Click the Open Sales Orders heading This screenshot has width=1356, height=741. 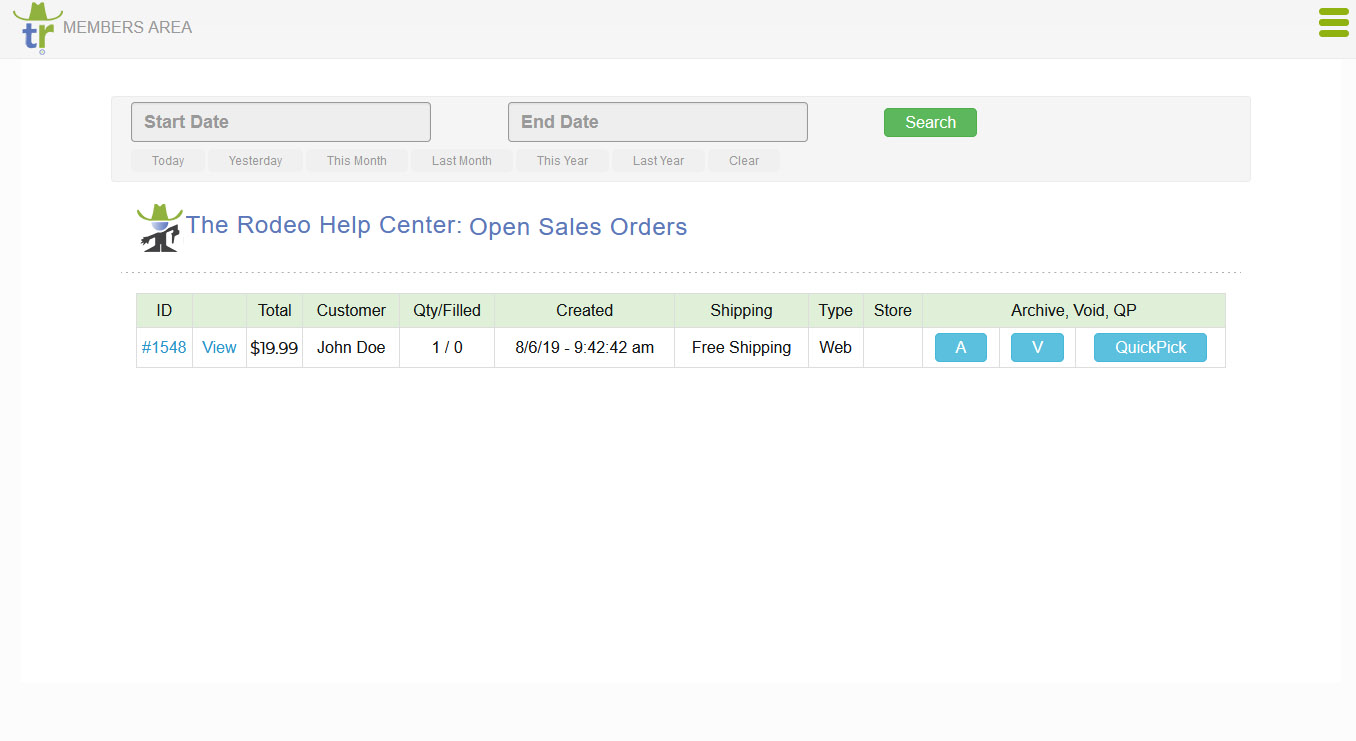[578, 227]
